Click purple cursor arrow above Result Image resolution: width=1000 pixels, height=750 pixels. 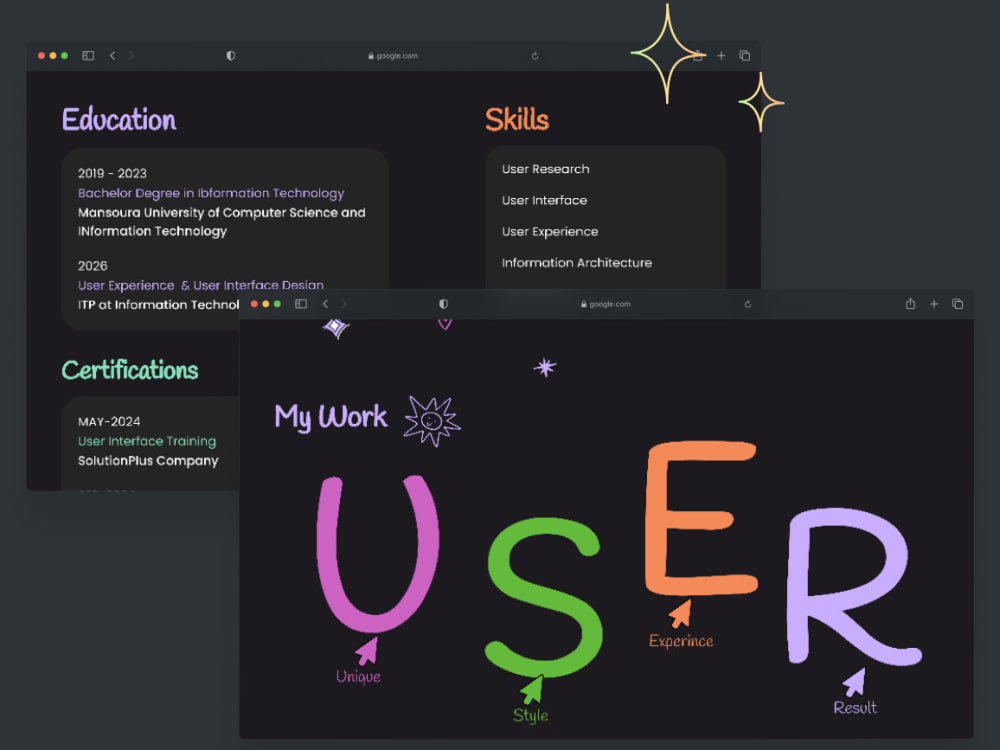point(854,682)
